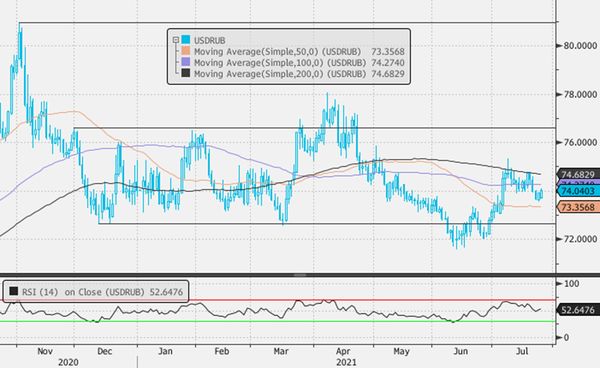600x368 pixels.
Task: Click the Mar month label
Action: (281, 351)
